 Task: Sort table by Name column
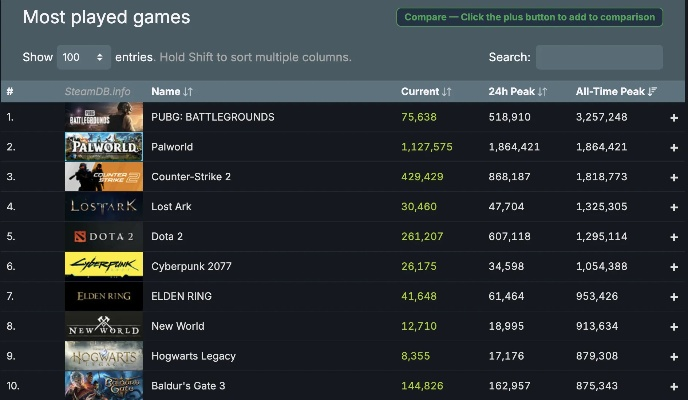pos(172,92)
